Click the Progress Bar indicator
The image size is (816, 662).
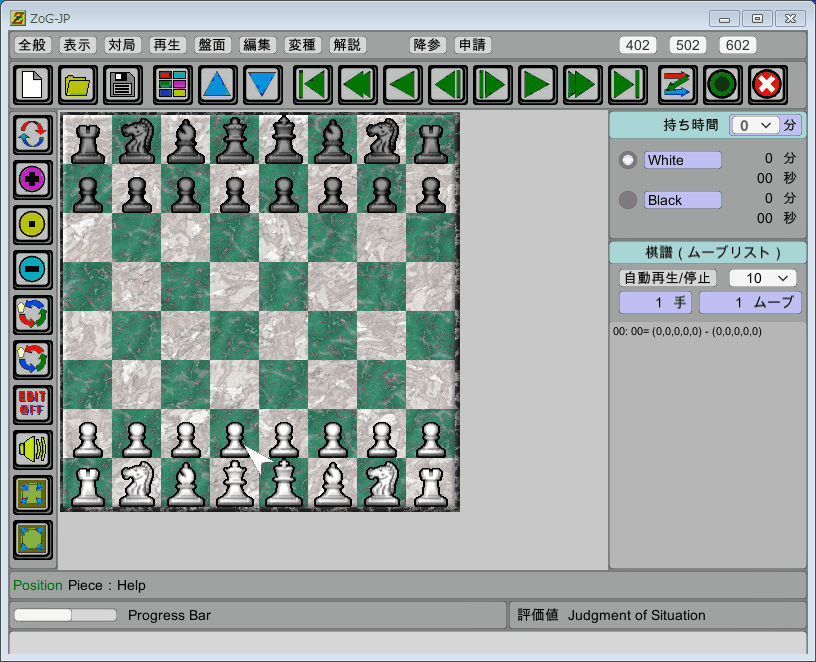click(x=66, y=615)
